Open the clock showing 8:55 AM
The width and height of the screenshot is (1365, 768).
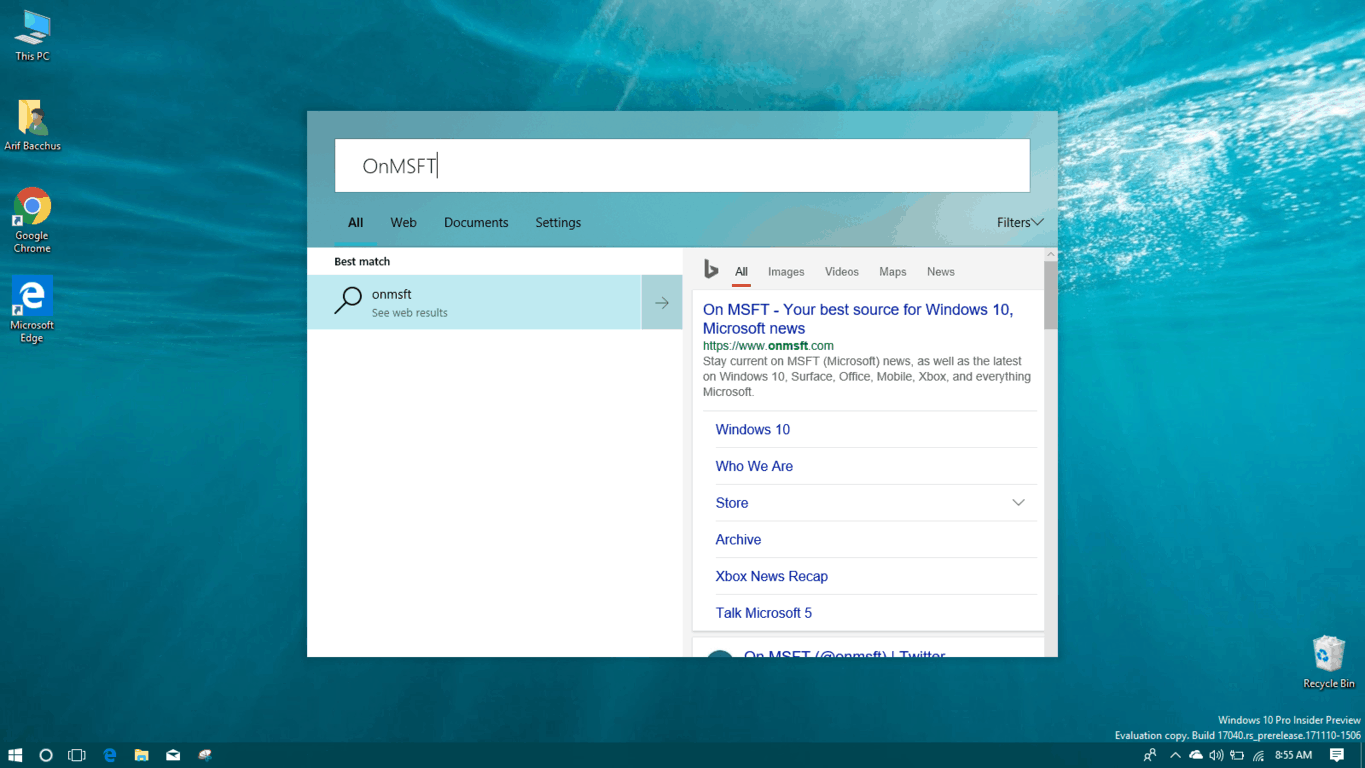[x=1293, y=755]
